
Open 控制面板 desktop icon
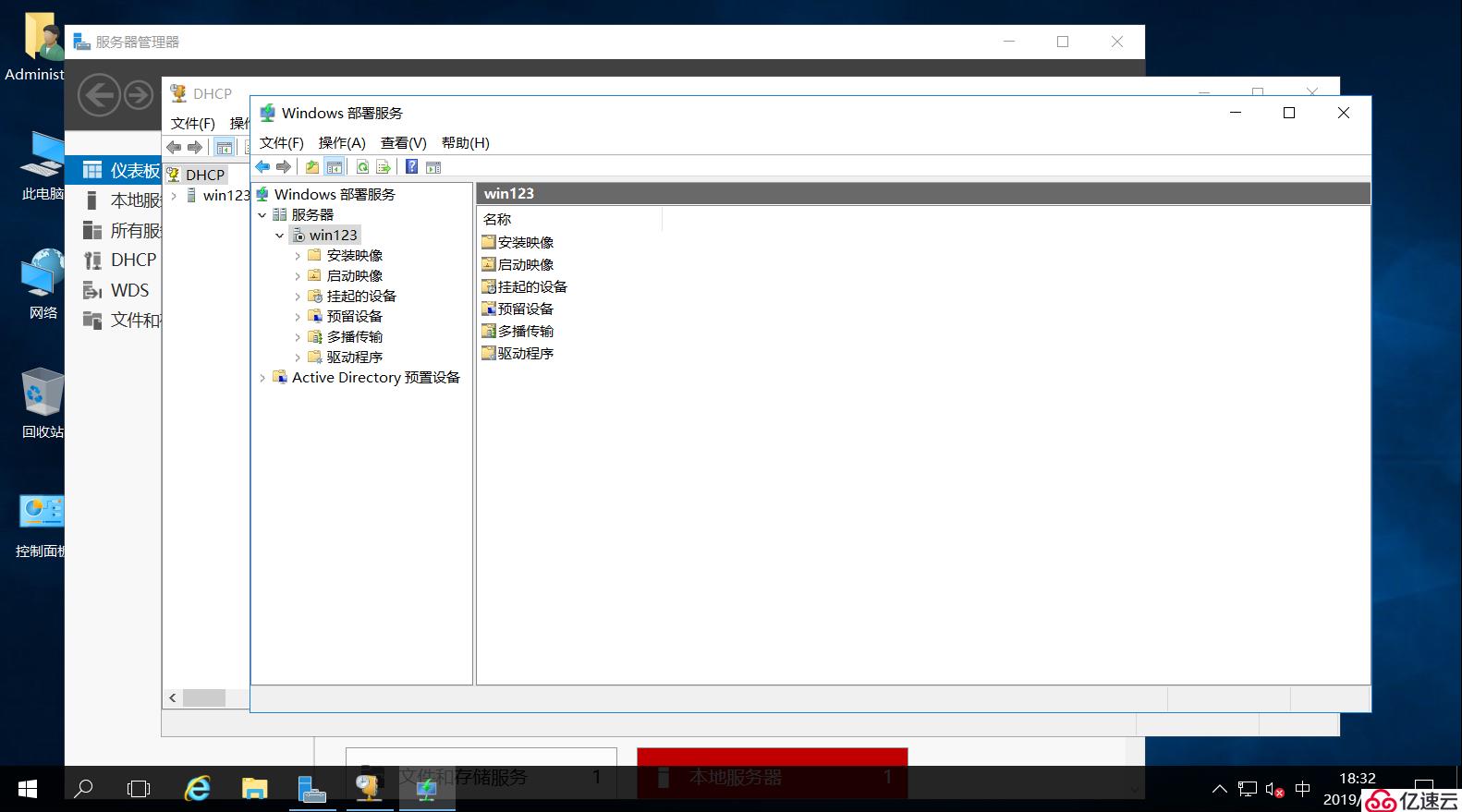pos(41,525)
